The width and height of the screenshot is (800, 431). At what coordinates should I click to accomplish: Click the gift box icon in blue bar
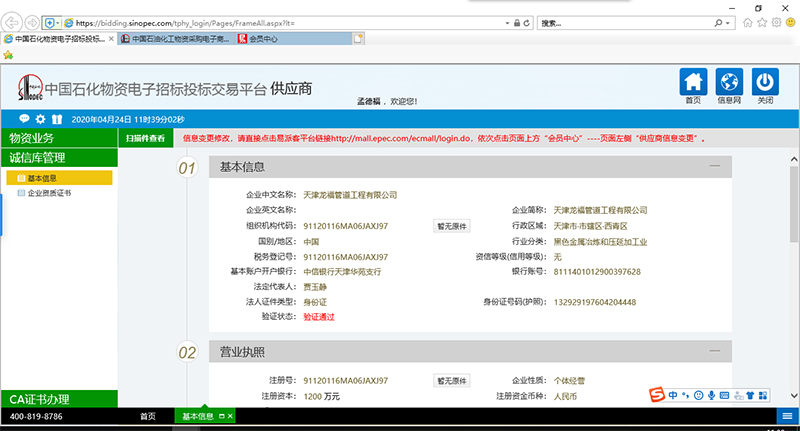[57, 119]
